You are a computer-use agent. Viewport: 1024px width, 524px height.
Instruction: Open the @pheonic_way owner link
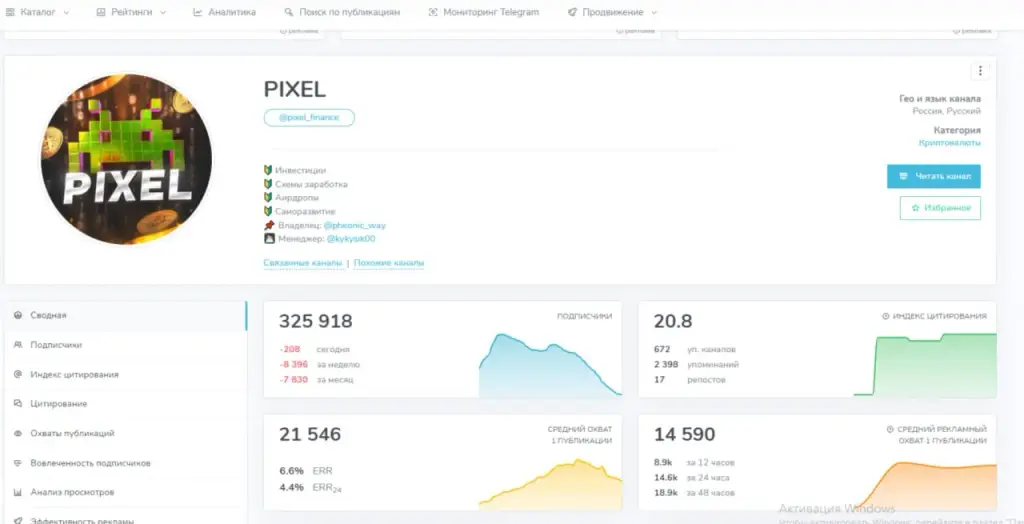[355, 225]
